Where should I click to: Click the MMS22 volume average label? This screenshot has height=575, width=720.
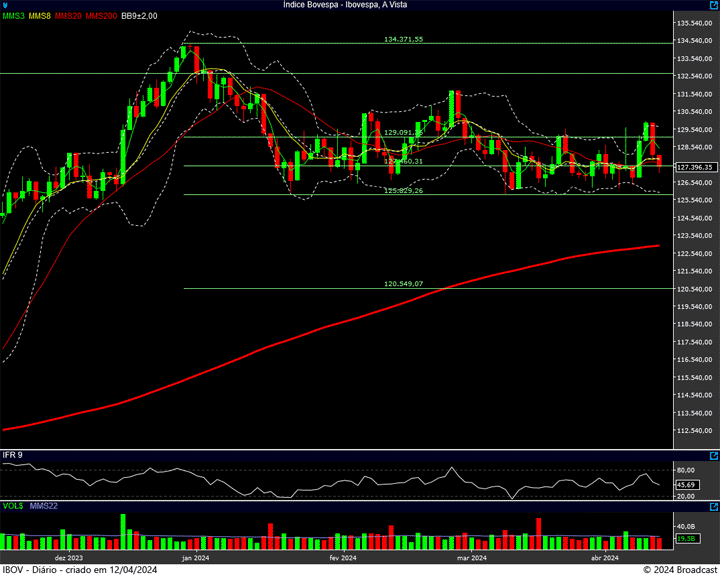click(44, 506)
